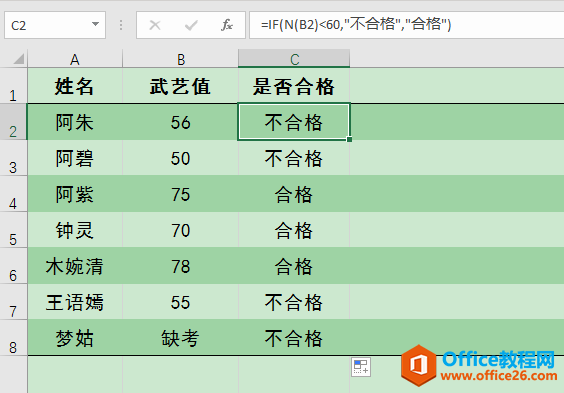The width and height of the screenshot is (564, 393).
Task: Open the Auto Fill Options icon
Action: (361, 367)
